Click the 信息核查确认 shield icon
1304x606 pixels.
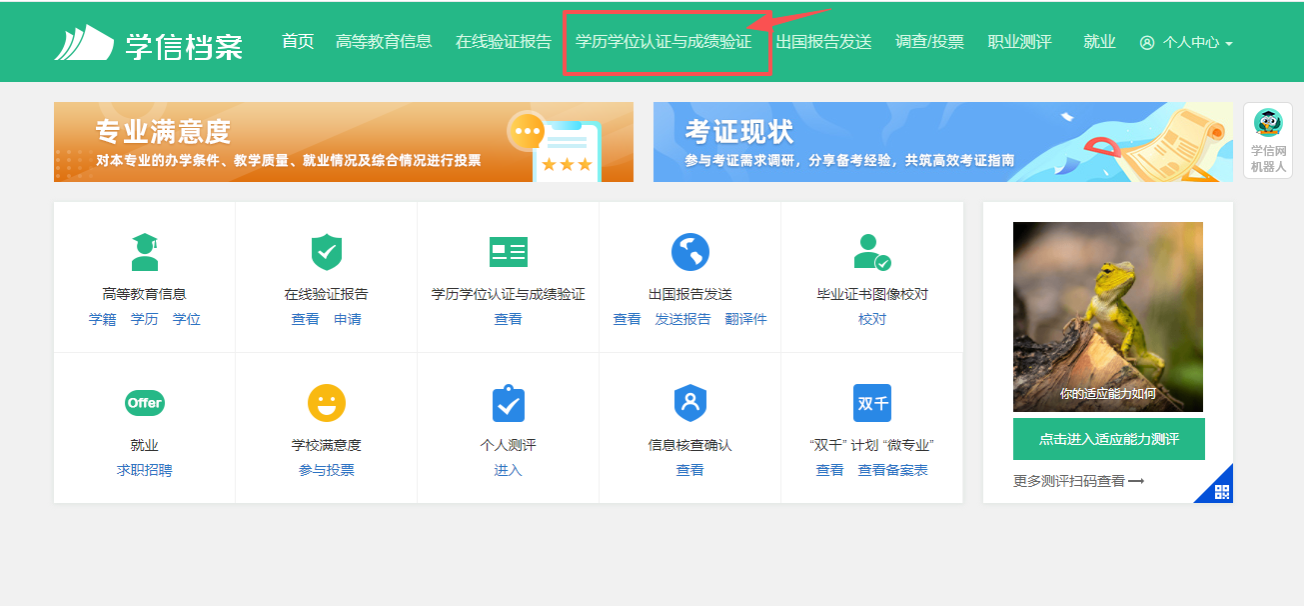click(690, 403)
